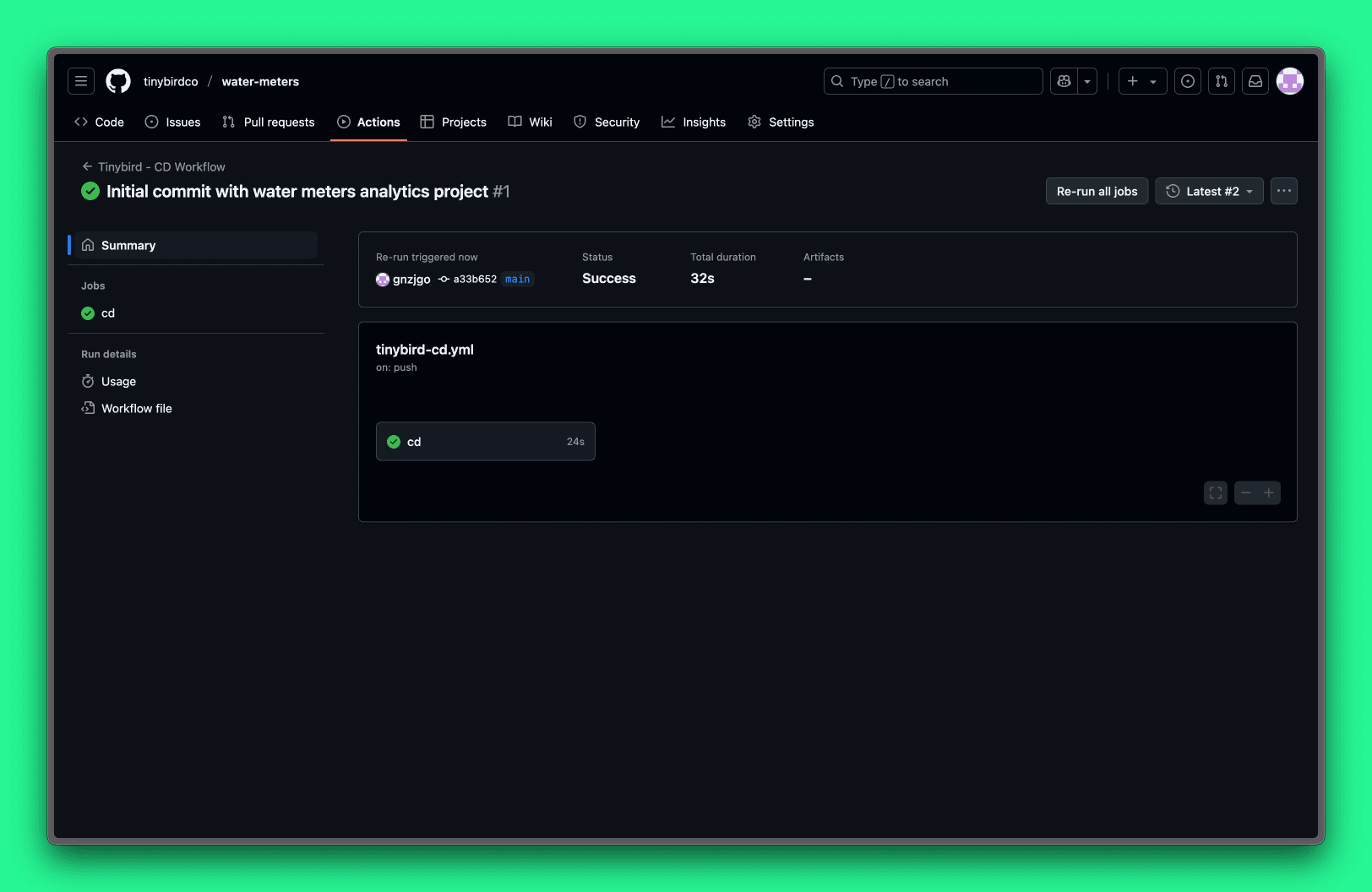Open the notifications inbox icon

[x=1255, y=81]
